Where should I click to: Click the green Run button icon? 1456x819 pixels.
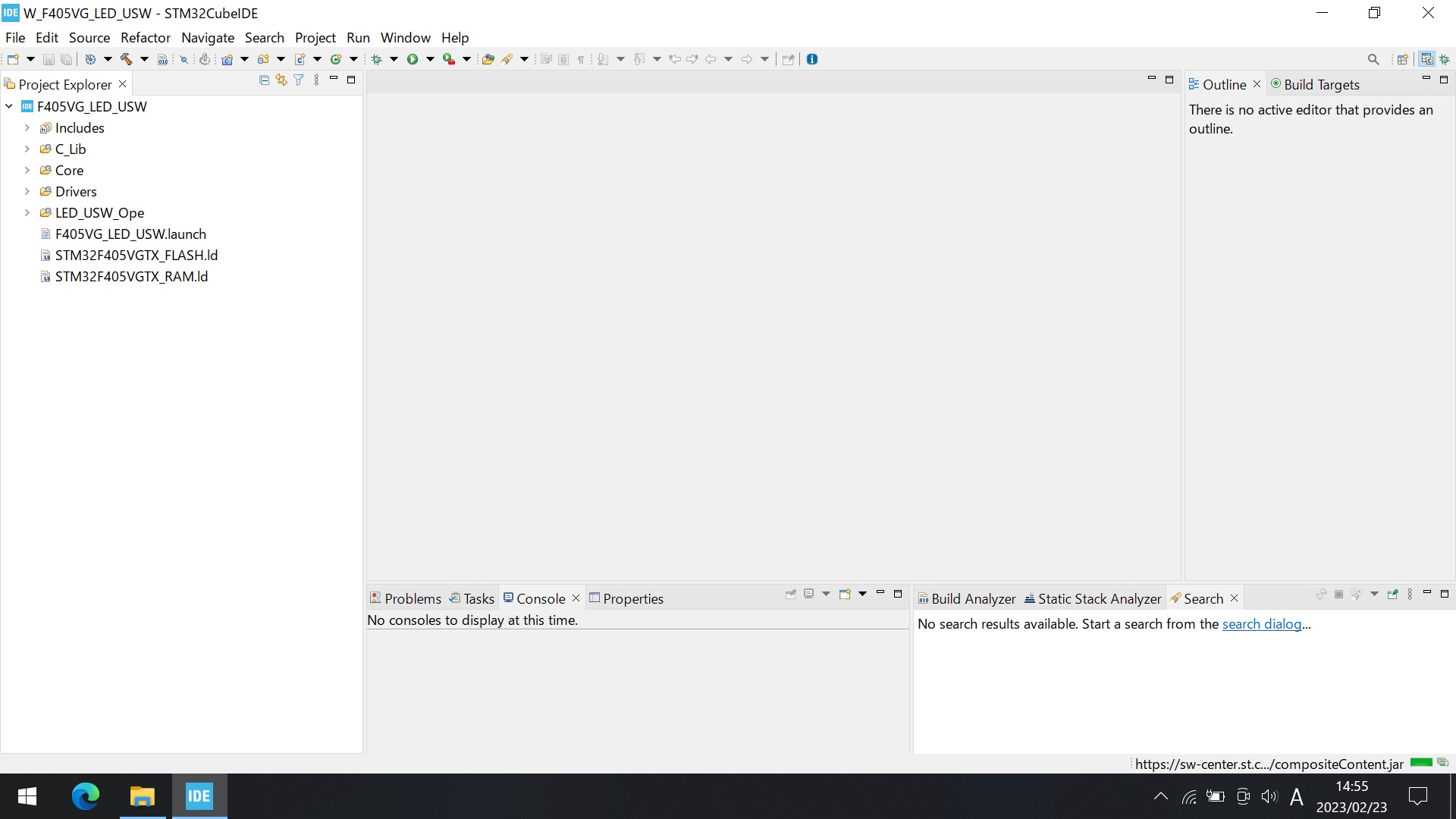(413, 59)
